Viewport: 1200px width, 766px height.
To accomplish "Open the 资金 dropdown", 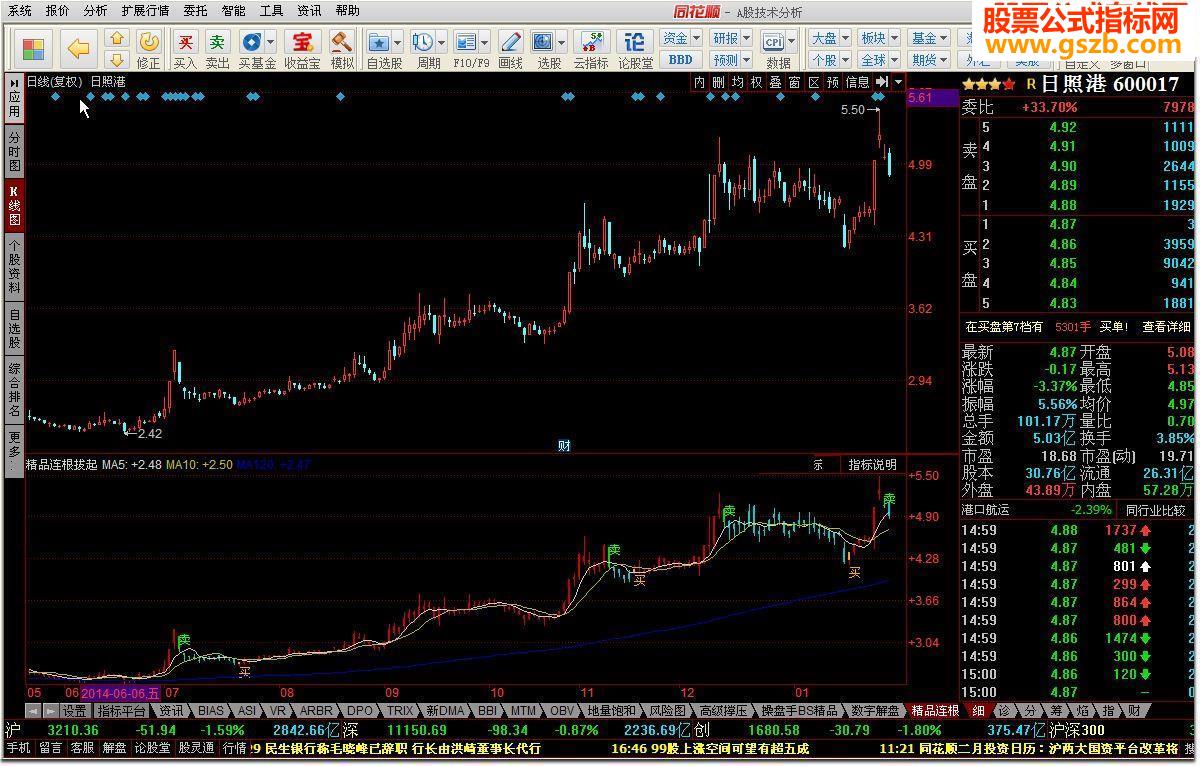I will click(x=681, y=38).
